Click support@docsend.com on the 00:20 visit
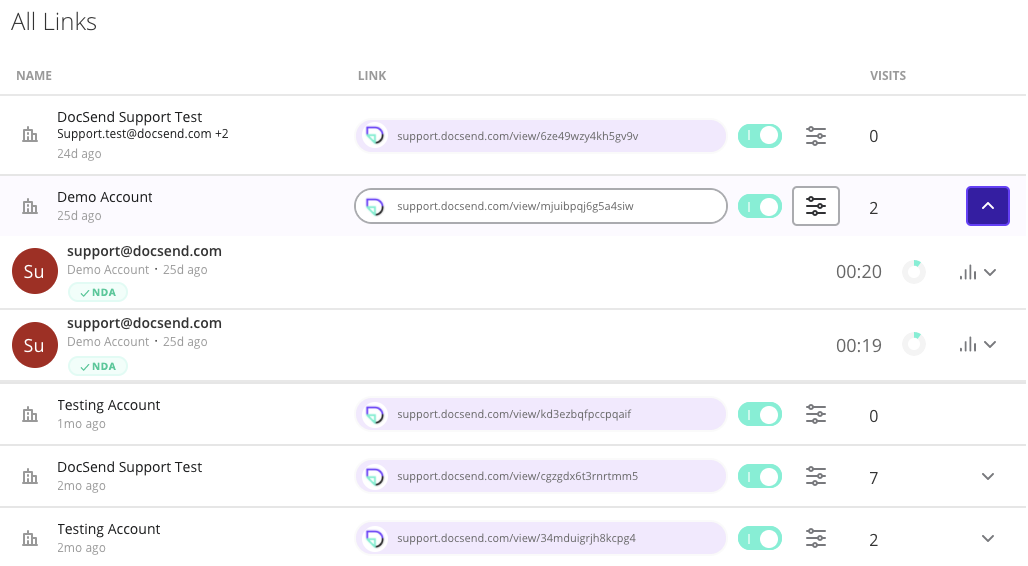This screenshot has height=566, width=1028. coord(144,251)
